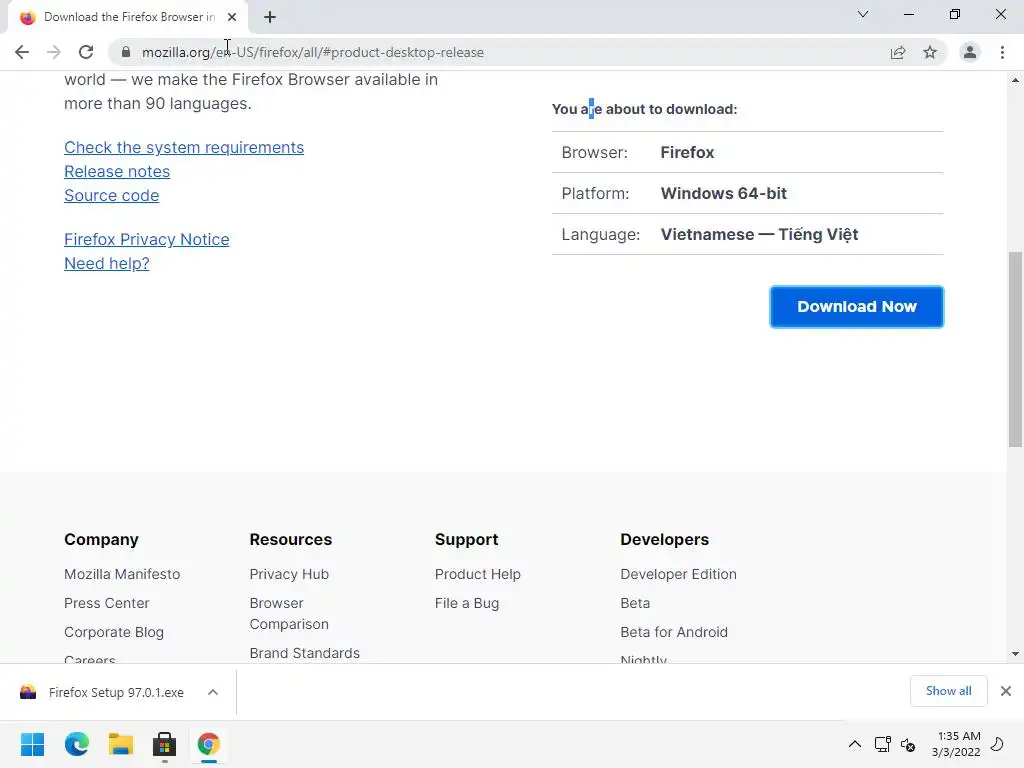Click the address bar URL
Viewport: 1024px width, 768px height.
tap(313, 52)
